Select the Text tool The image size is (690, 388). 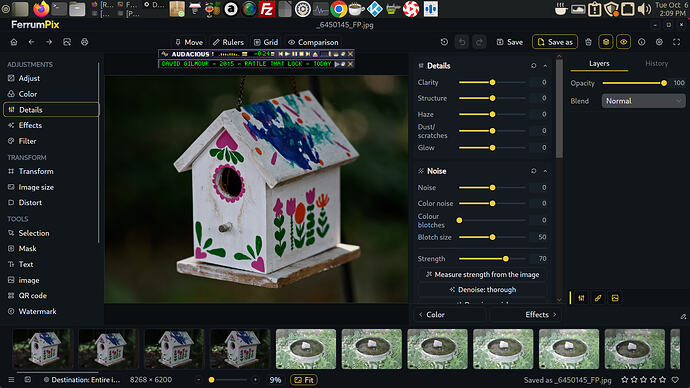tap(51, 264)
